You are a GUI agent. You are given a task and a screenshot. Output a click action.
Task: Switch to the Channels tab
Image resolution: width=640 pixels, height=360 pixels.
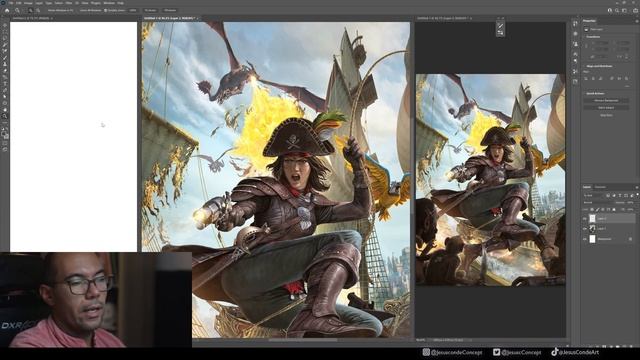point(600,187)
